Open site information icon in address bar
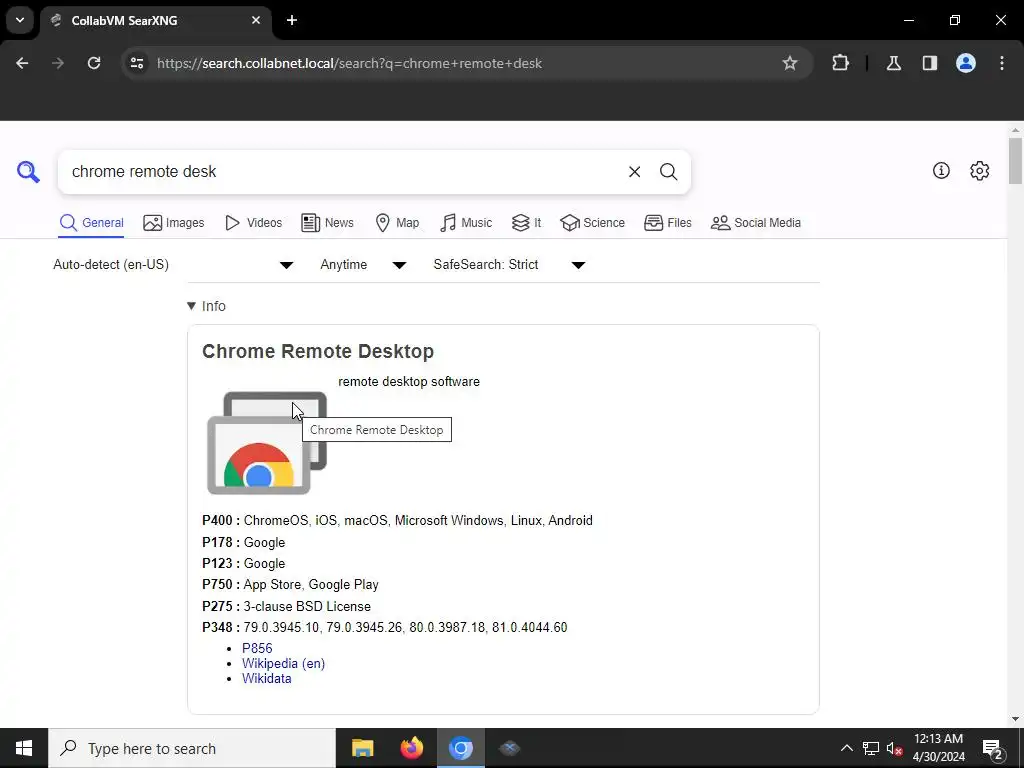 pos(137,63)
